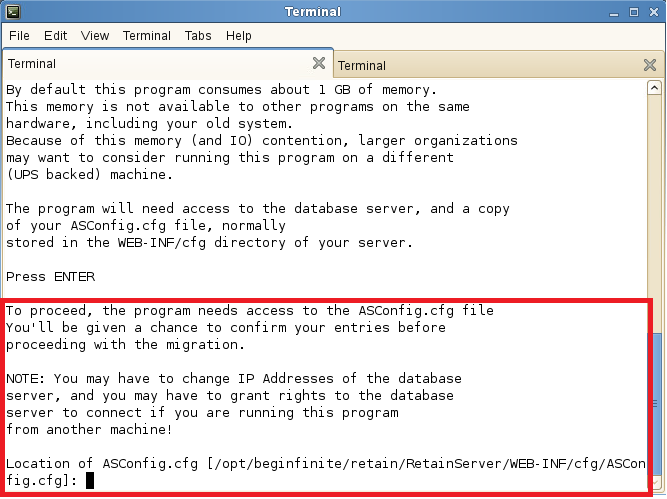Switch to the second Terminal tab
The height and width of the screenshot is (499, 667).
click(x=480, y=65)
